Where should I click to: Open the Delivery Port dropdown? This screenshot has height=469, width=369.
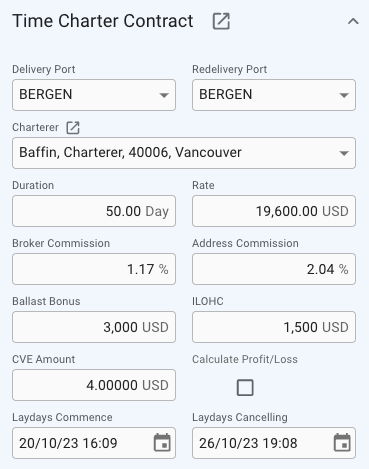(x=94, y=95)
